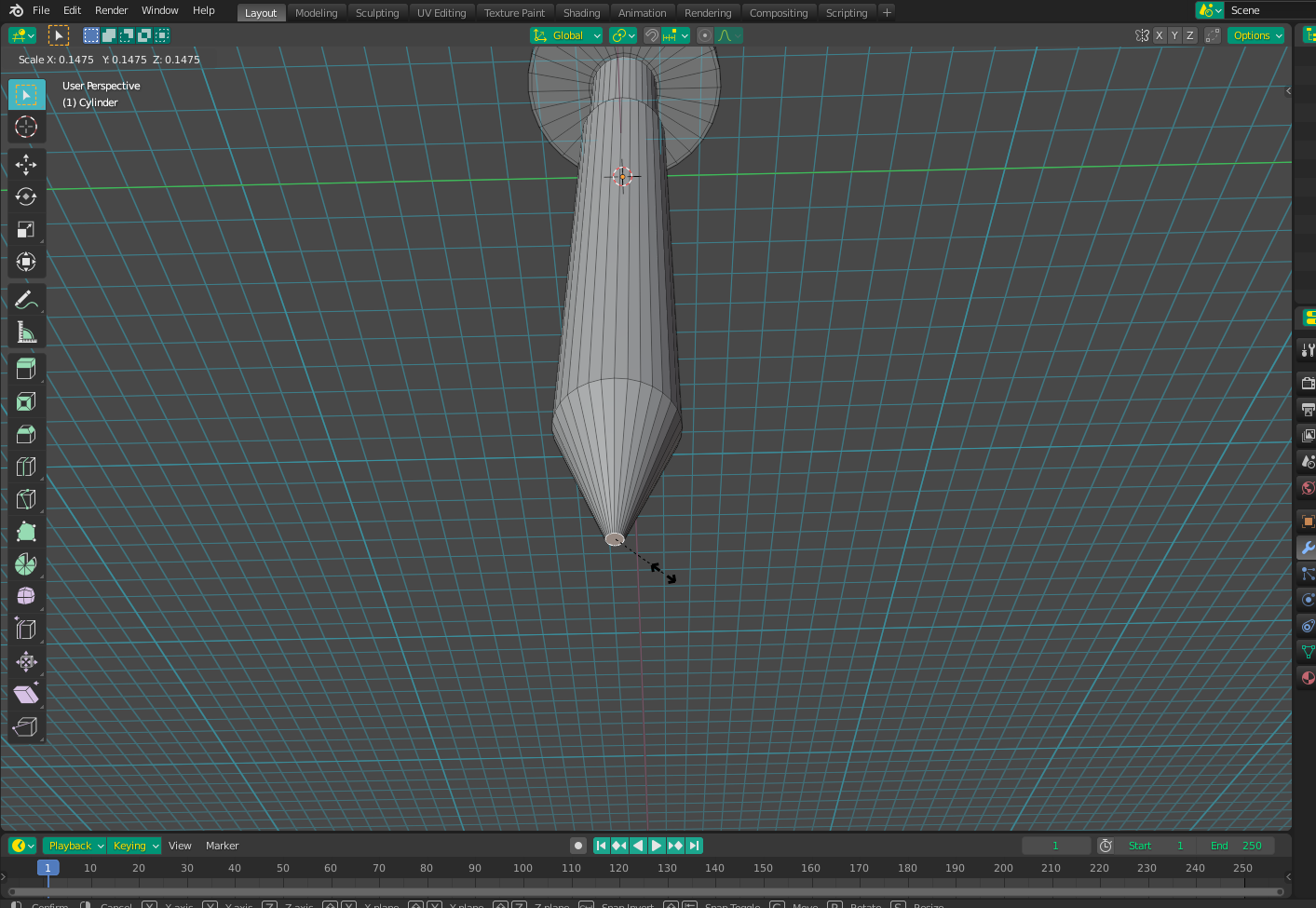Click the End frame field
The height and width of the screenshot is (908, 1316).
pos(1237,846)
